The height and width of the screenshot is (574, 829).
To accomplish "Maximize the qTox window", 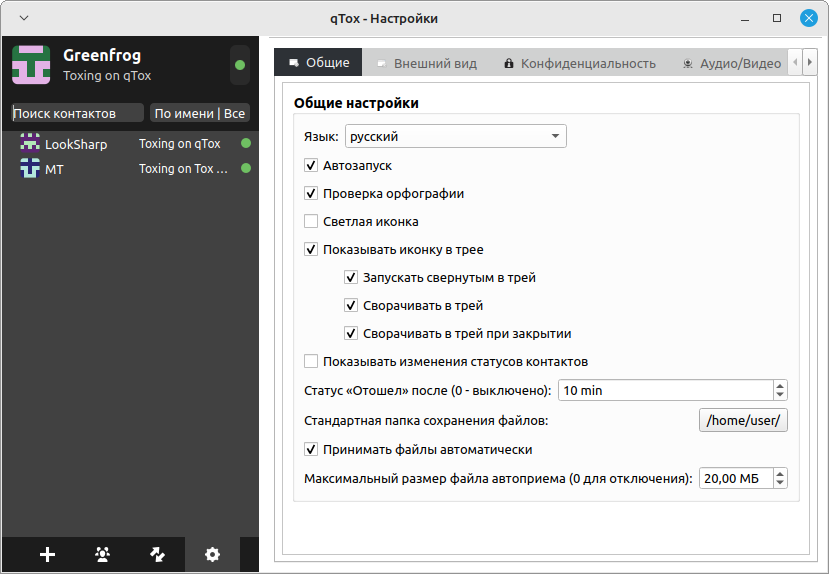I will pyautogui.click(x=777, y=18).
